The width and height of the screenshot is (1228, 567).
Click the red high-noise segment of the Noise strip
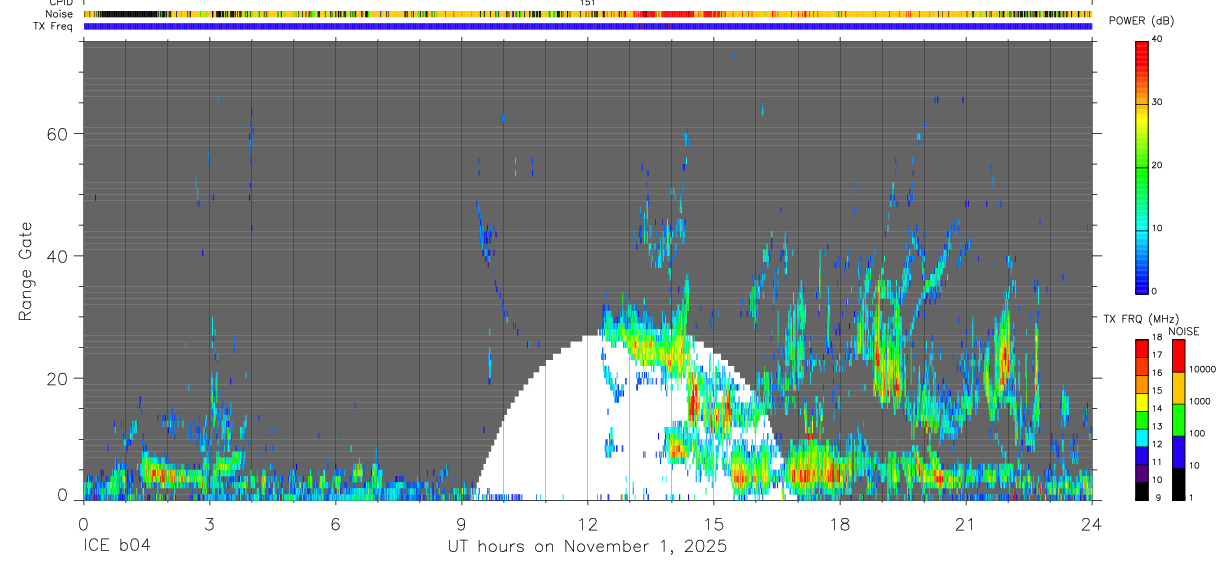678,14
